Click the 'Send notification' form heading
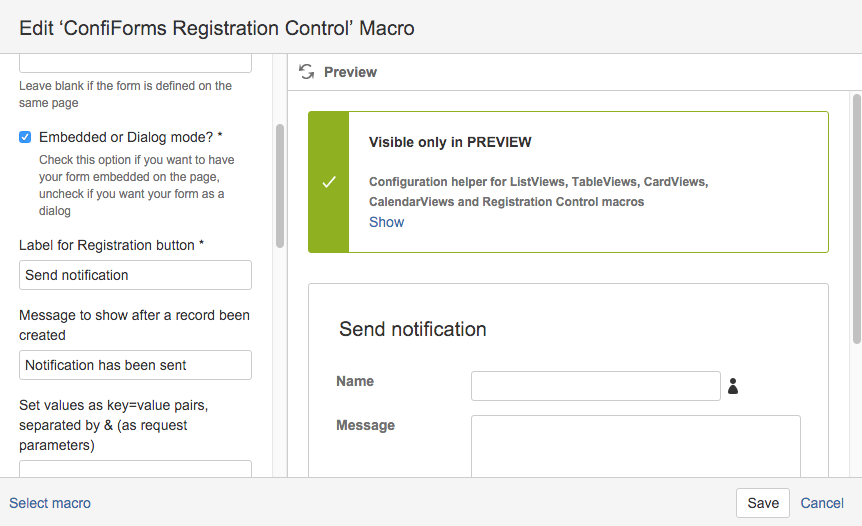This screenshot has width=862, height=526. coord(412,329)
